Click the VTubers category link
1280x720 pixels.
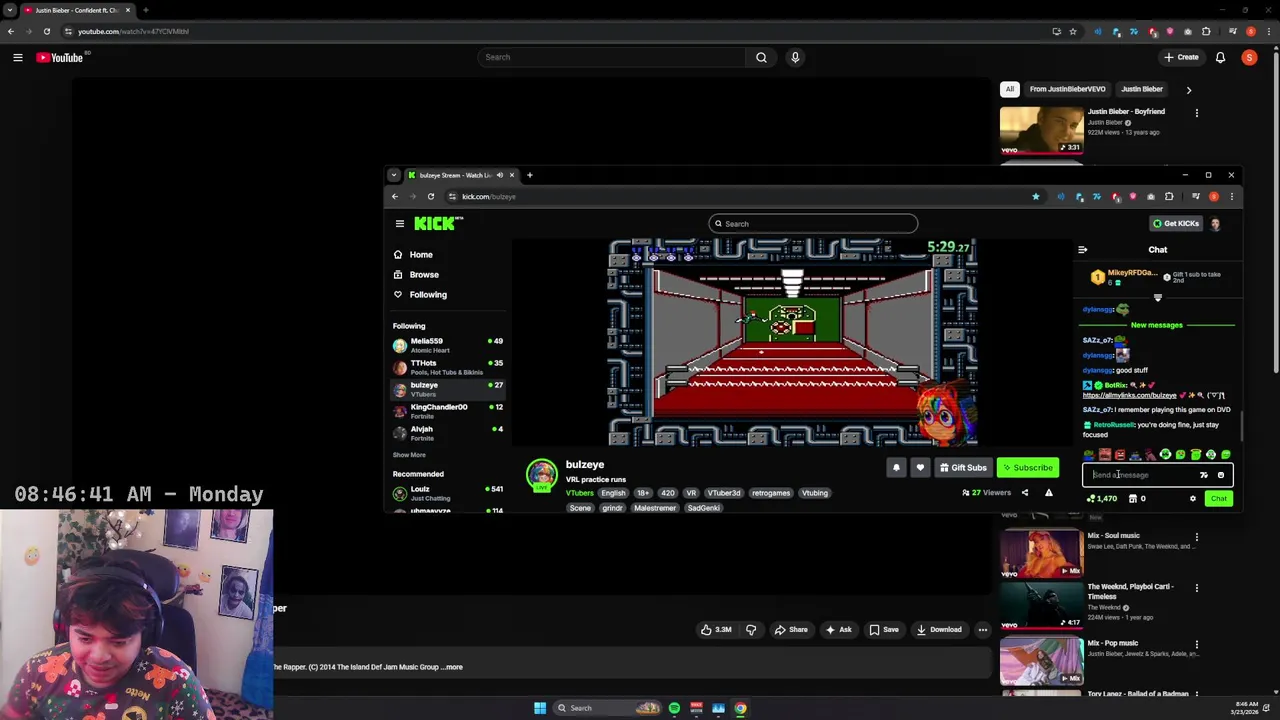click(579, 493)
